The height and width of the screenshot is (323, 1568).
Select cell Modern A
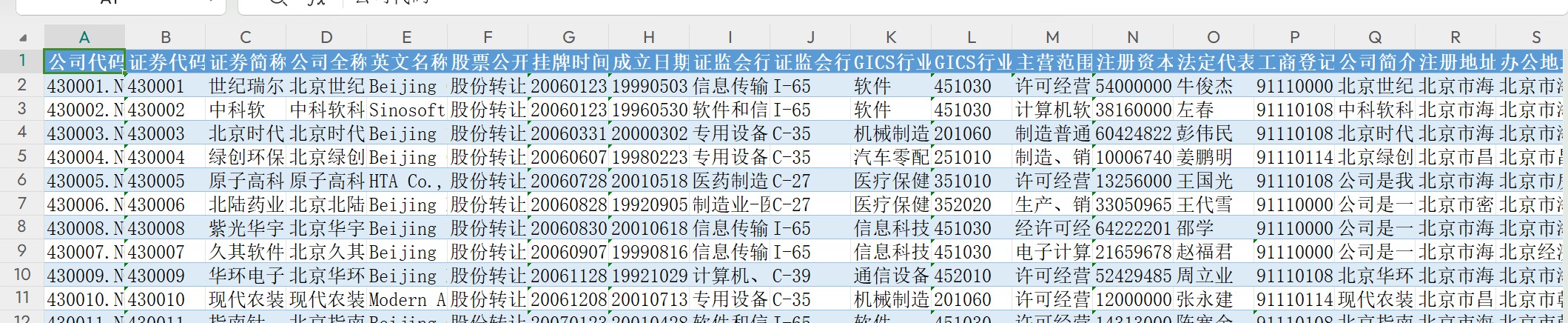tap(407, 299)
